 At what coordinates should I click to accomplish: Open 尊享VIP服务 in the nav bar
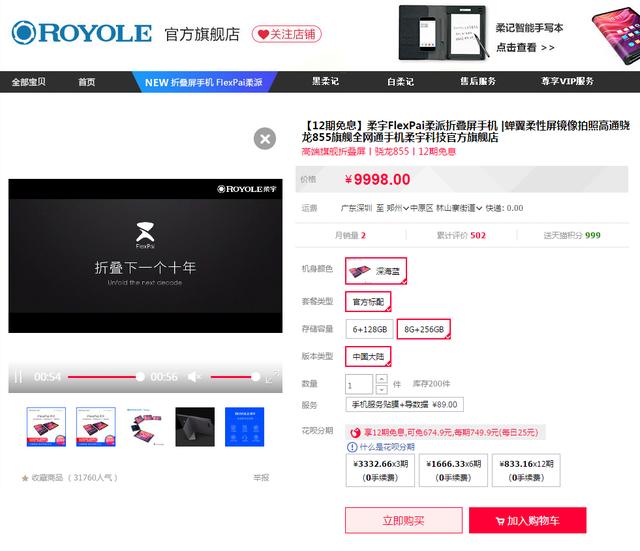coord(567,82)
